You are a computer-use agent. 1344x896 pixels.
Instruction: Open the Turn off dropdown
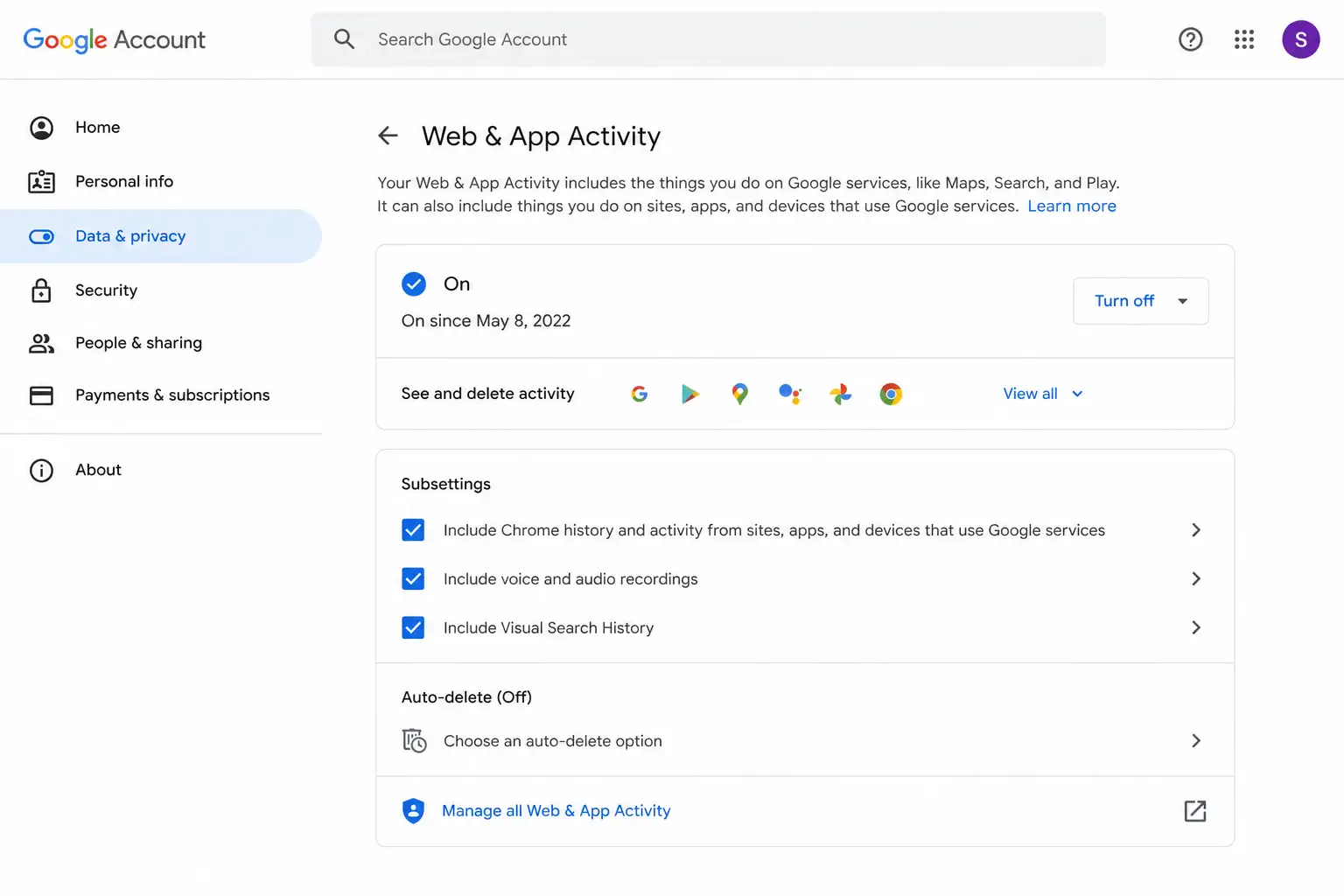point(1141,301)
